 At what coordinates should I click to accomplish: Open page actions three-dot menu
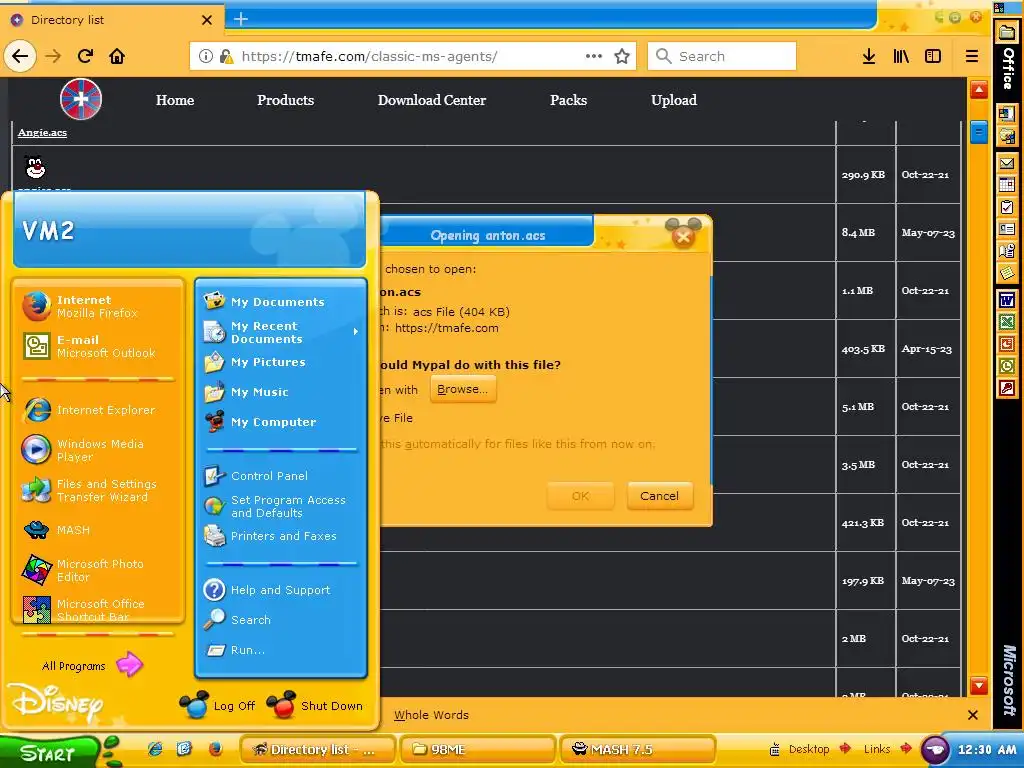pos(594,56)
